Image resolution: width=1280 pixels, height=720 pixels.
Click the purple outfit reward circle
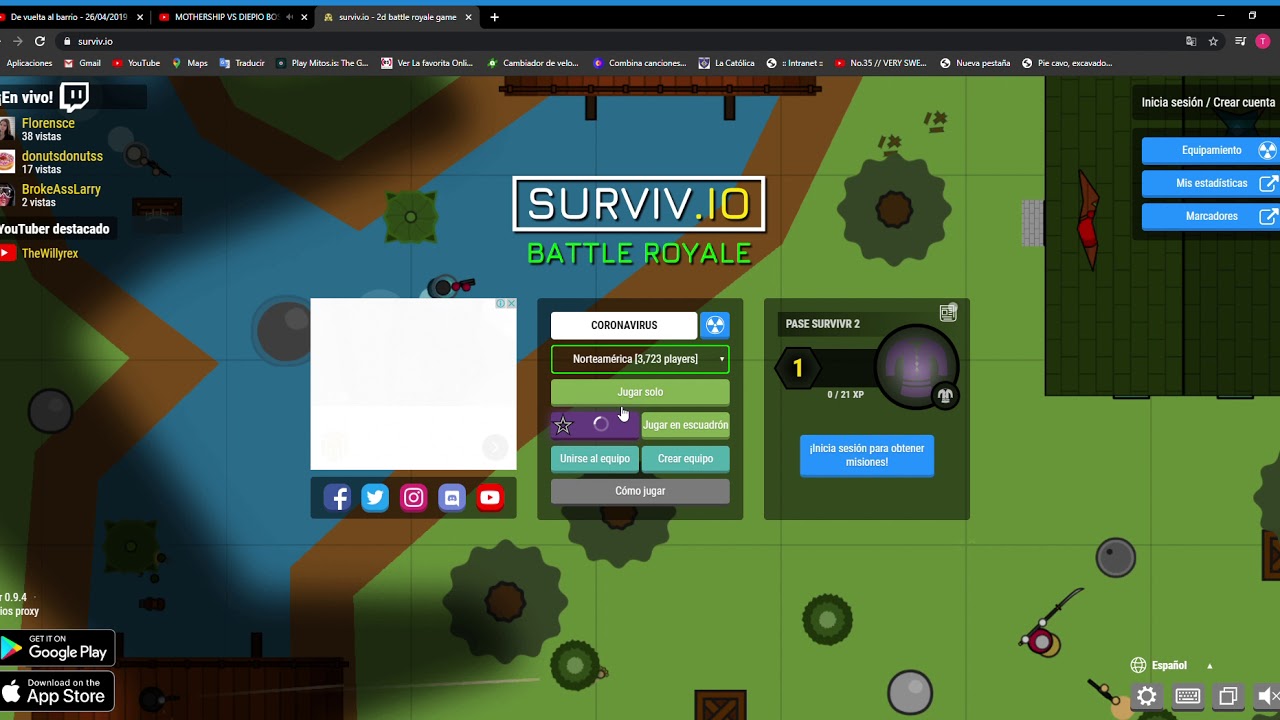tap(917, 367)
